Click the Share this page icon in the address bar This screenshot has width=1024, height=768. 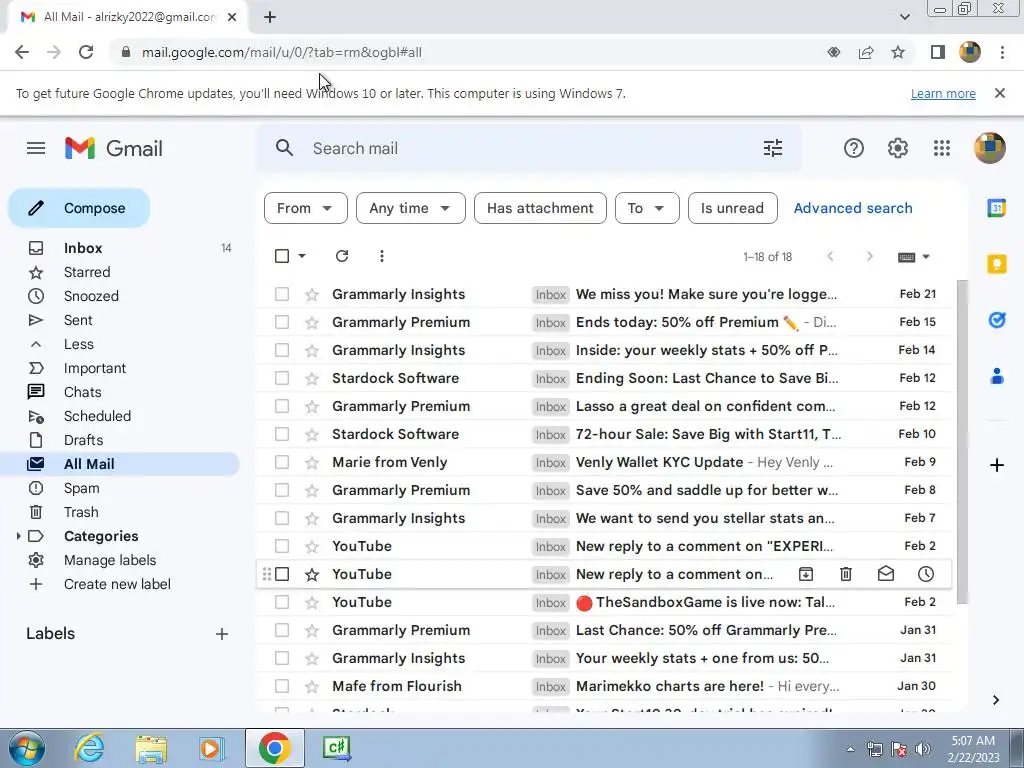pyautogui.click(x=866, y=52)
